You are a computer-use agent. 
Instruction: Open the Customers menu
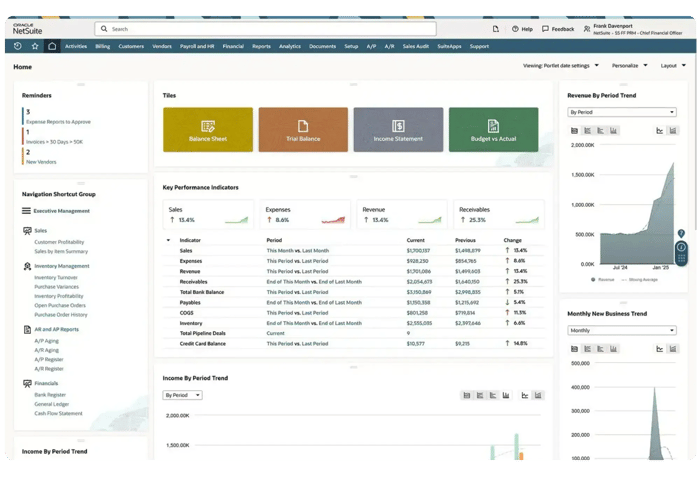point(131,46)
